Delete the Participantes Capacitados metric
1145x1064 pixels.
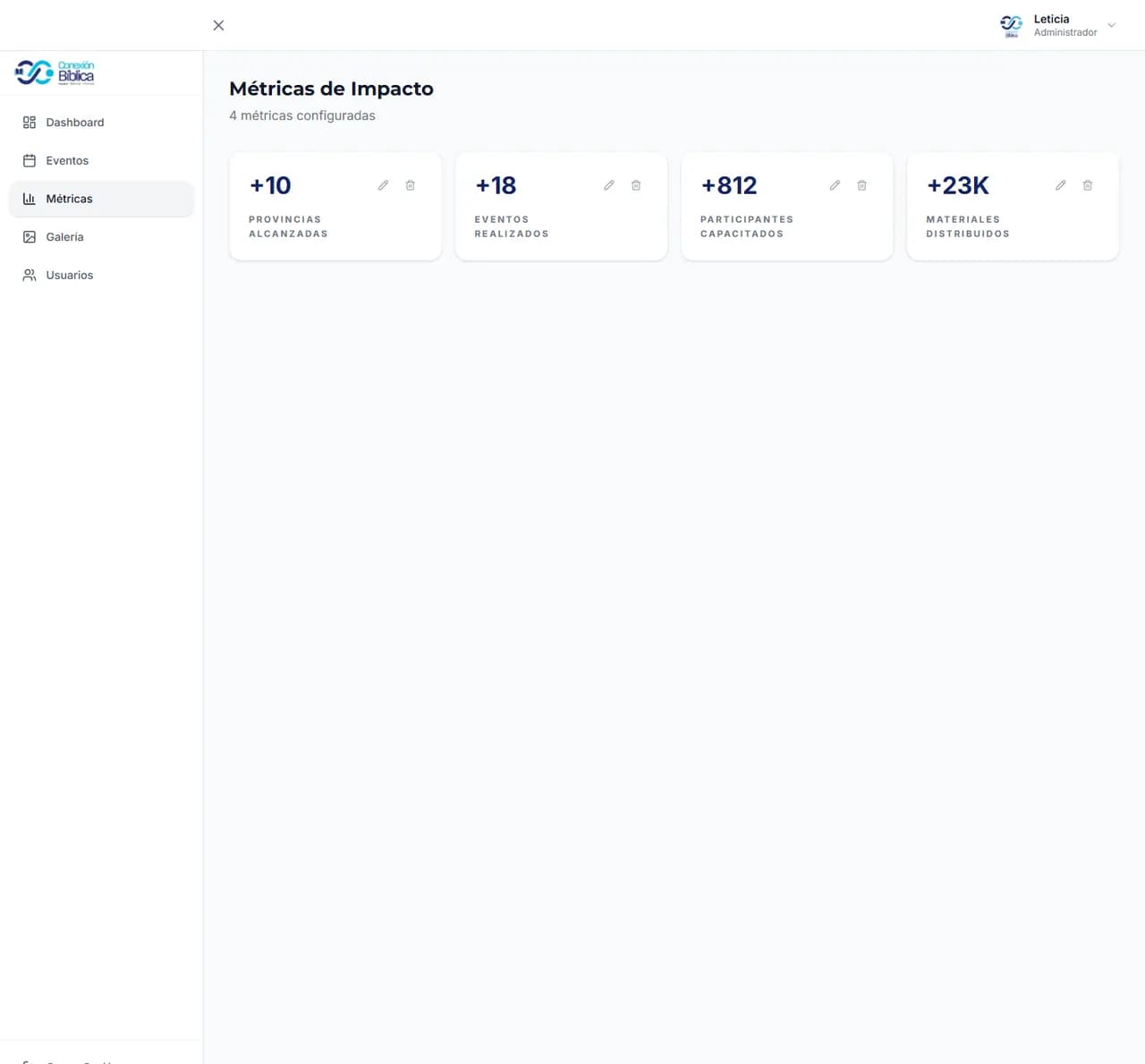tap(862, 185)
